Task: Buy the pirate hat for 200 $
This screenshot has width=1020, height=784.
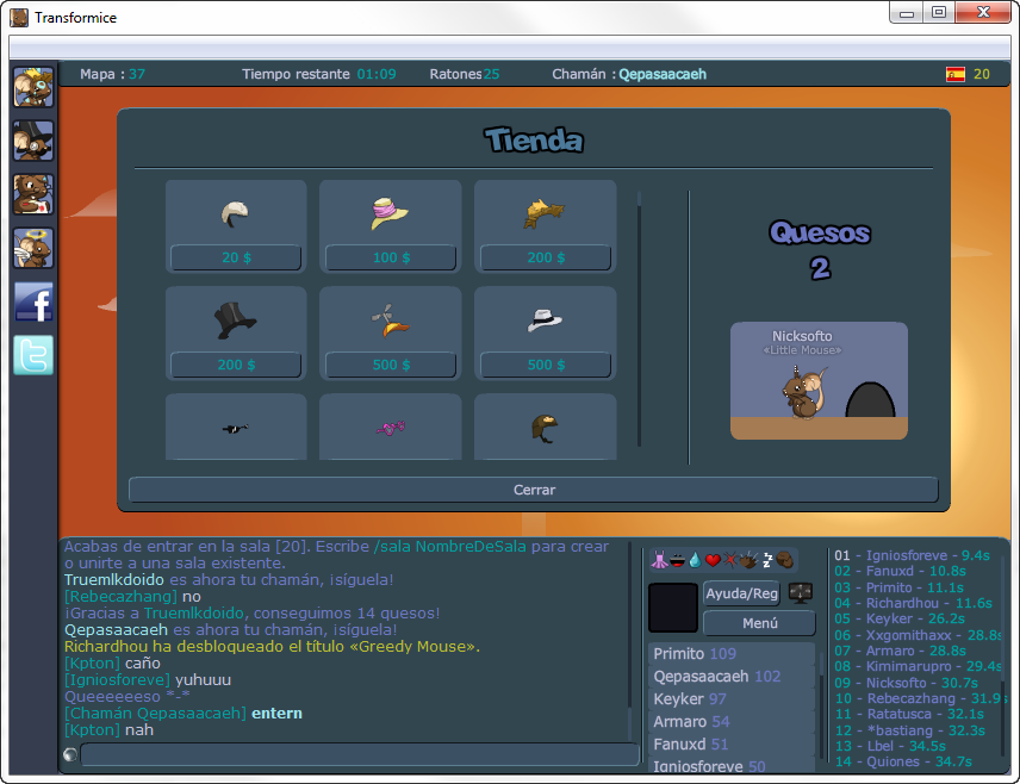Action: pyautogui.click(x=545, y=258)
